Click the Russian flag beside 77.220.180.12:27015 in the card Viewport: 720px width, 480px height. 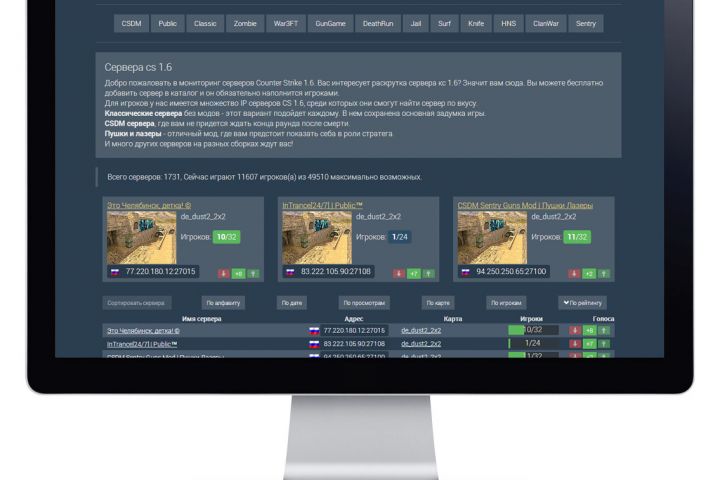coord(115,272)
